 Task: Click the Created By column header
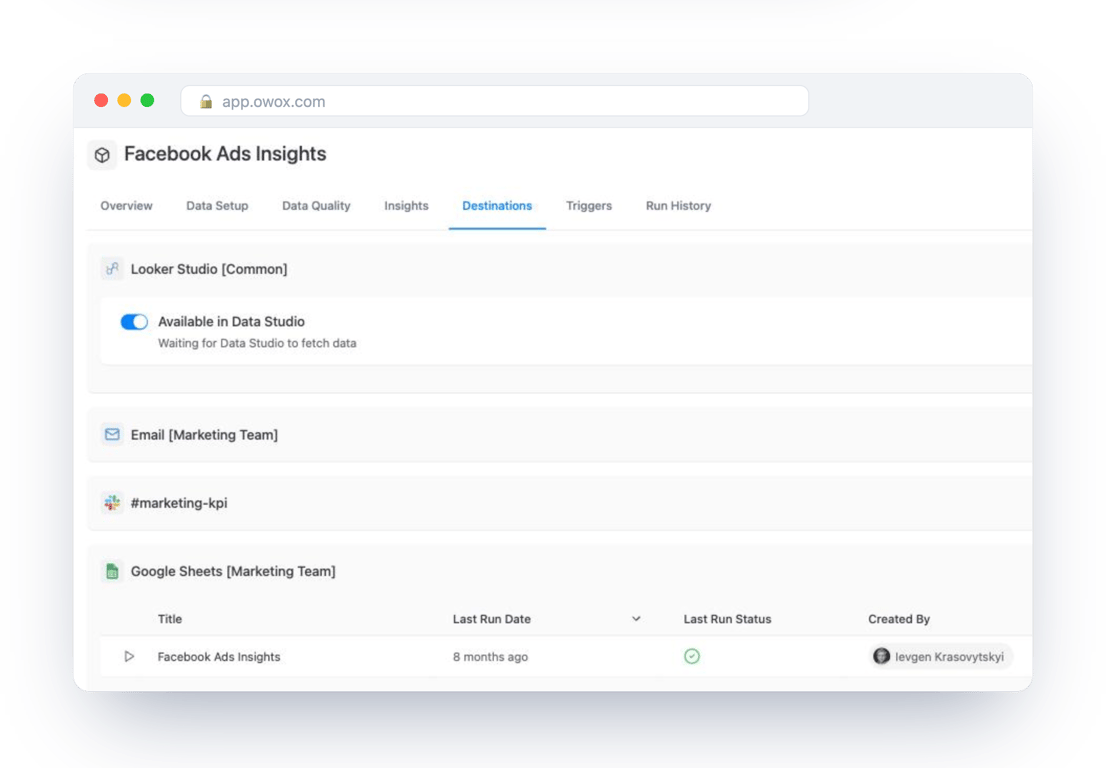coord(899,619)
